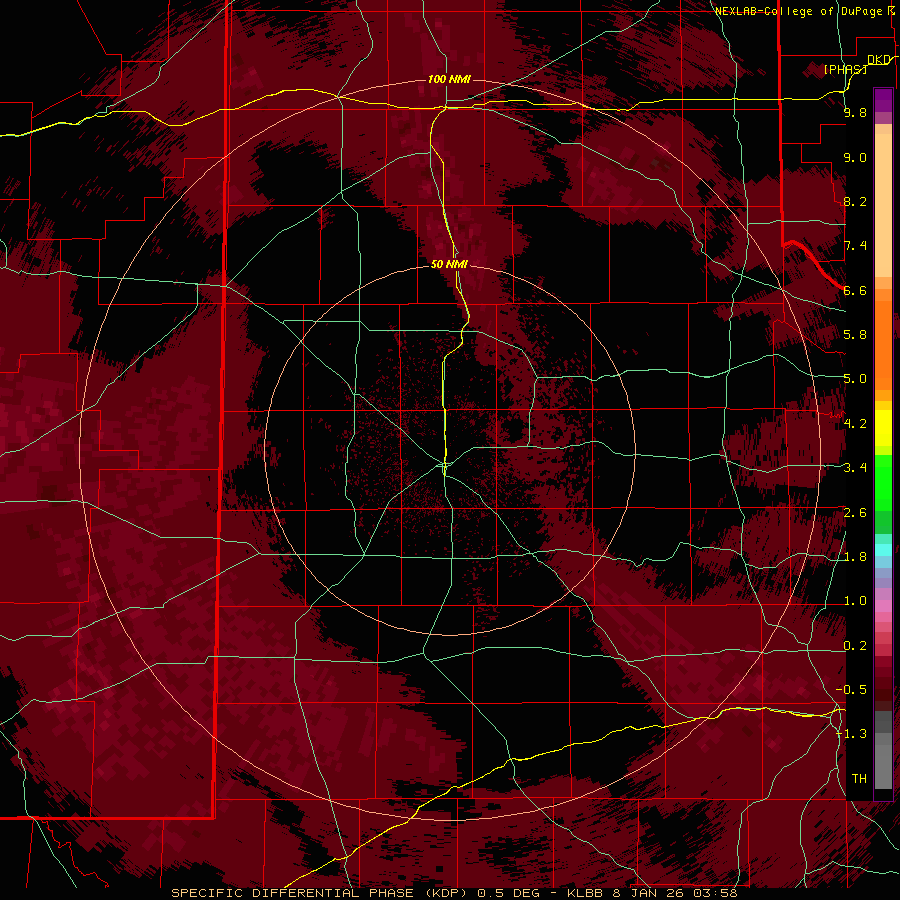Click the -1.3 legend value
This screenshot has width=900, height=900.
(x=851, y=734)
